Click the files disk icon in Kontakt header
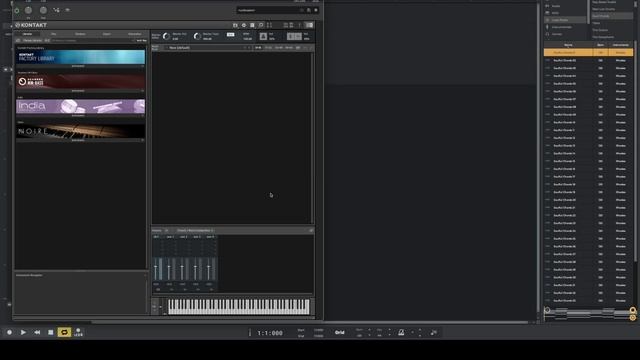 coord(235,25)
